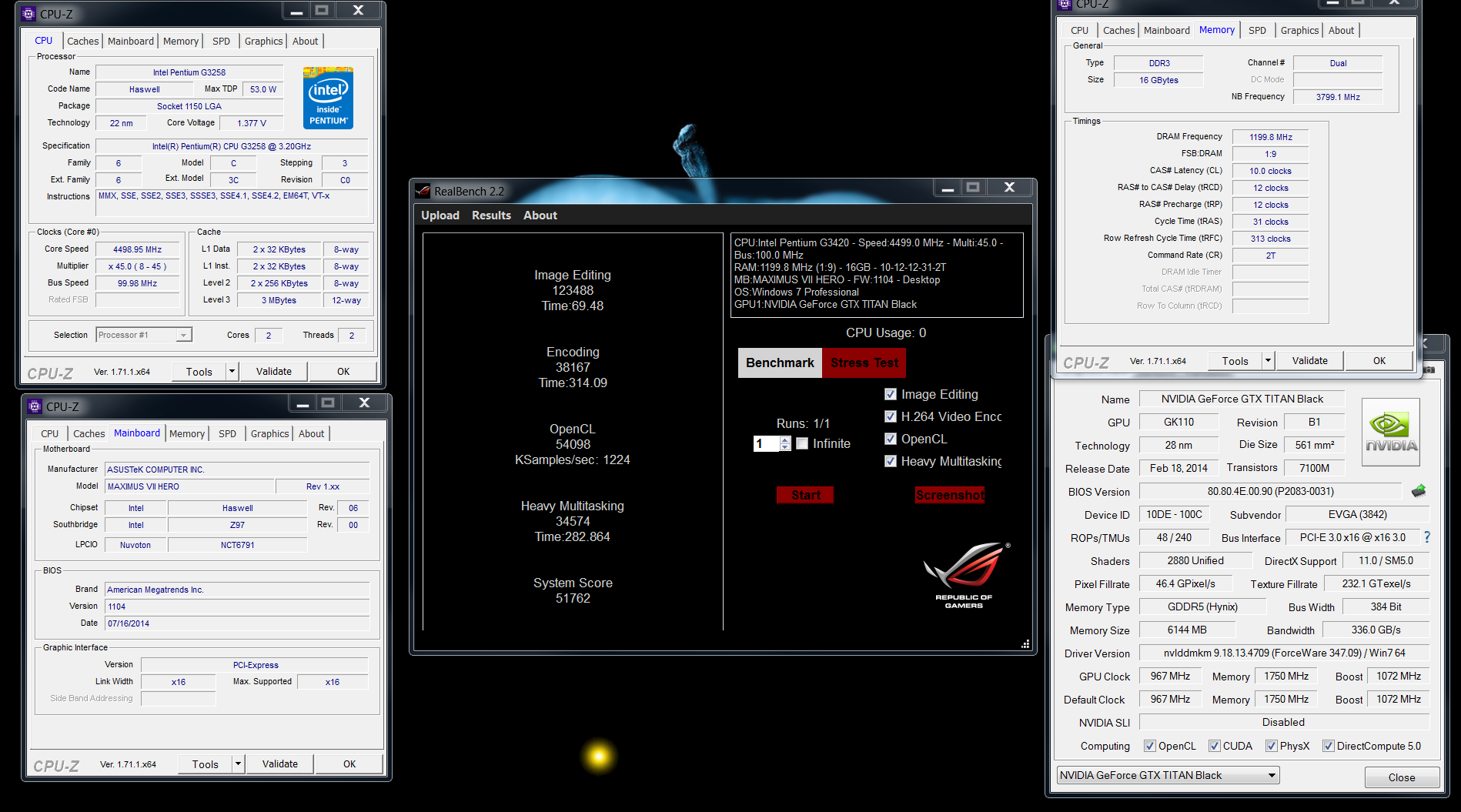
Task: Click the Runs number stepper arrows
Action: click(x=785, y=443)
